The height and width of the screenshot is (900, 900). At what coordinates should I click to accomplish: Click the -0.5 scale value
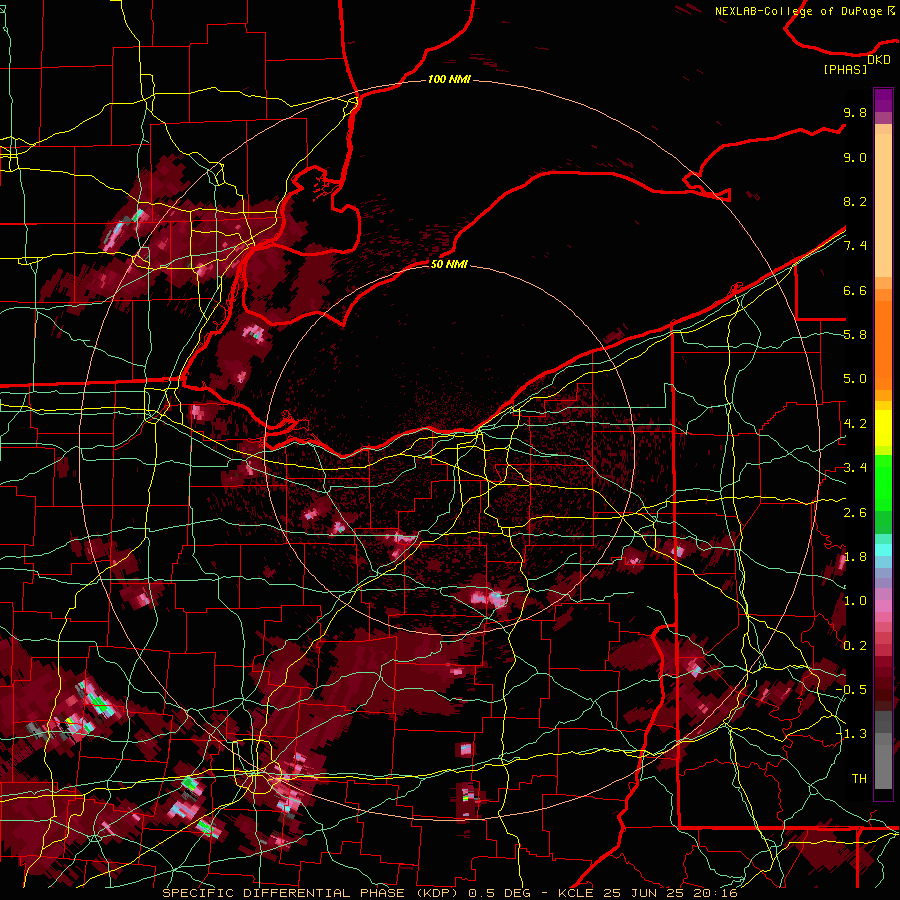point(851,689)
